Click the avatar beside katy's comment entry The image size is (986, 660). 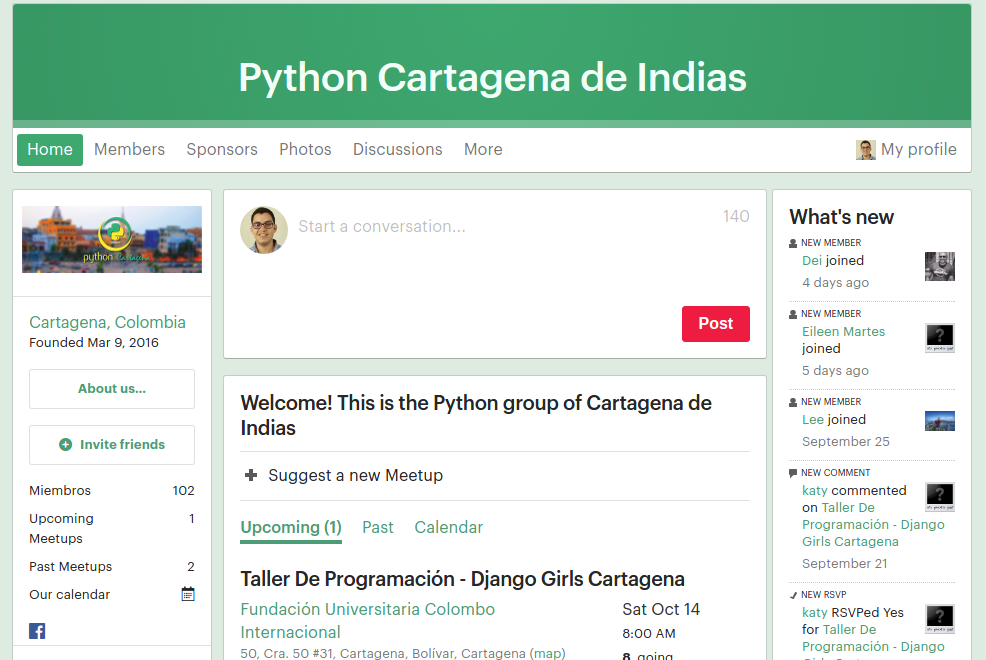pos(939,497)
